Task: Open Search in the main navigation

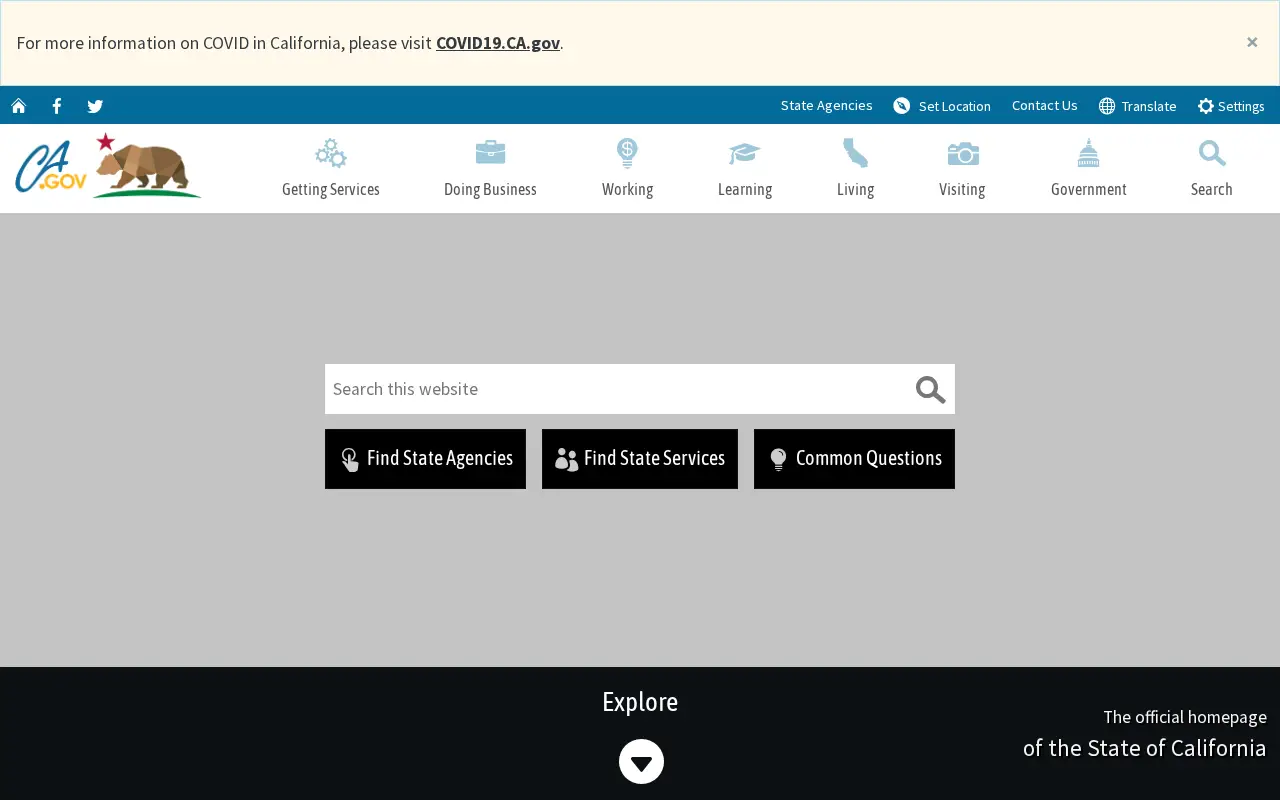Action: click(1211, 168)
